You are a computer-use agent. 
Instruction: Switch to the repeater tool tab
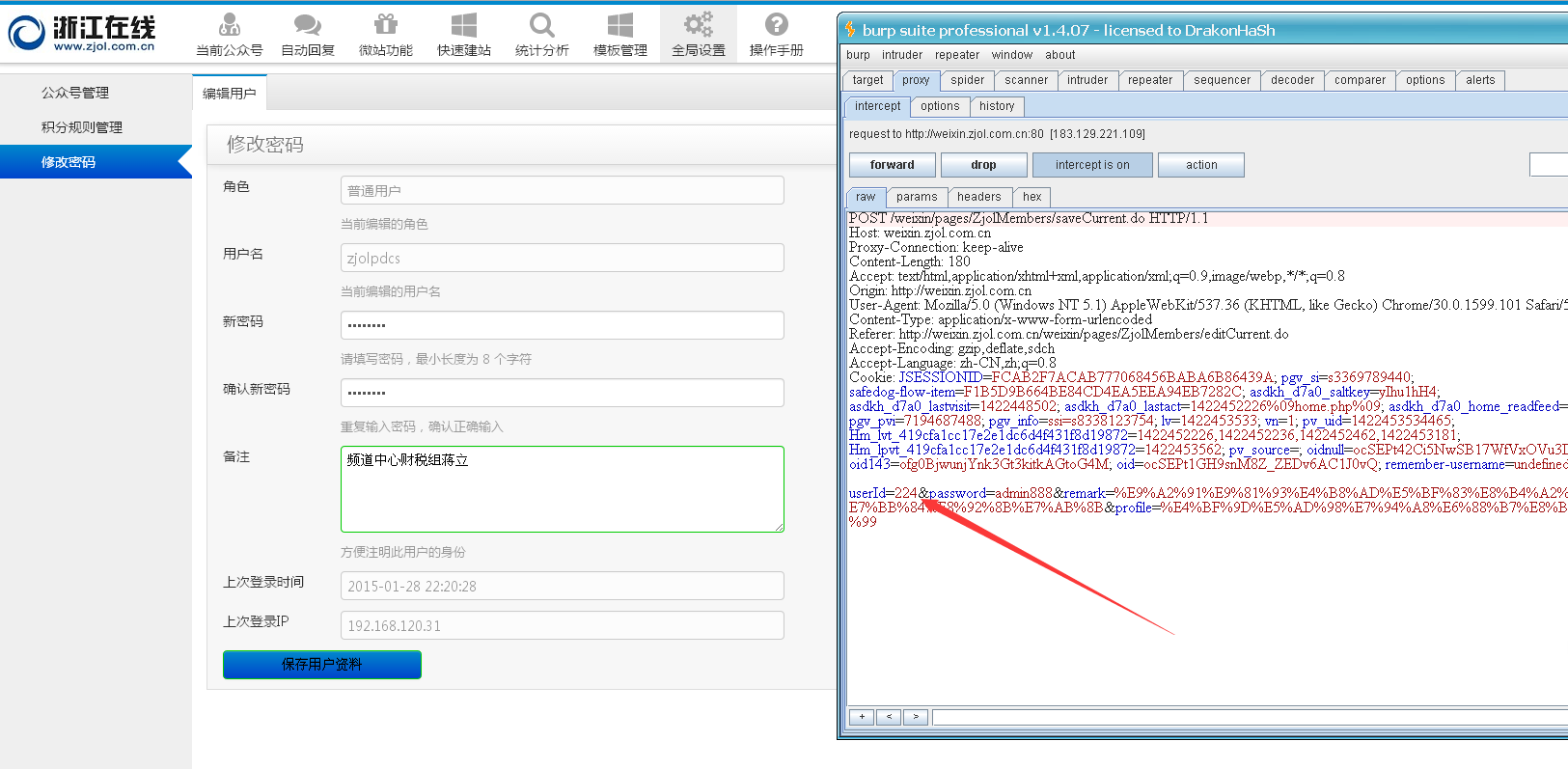[x=1150, y=80]
